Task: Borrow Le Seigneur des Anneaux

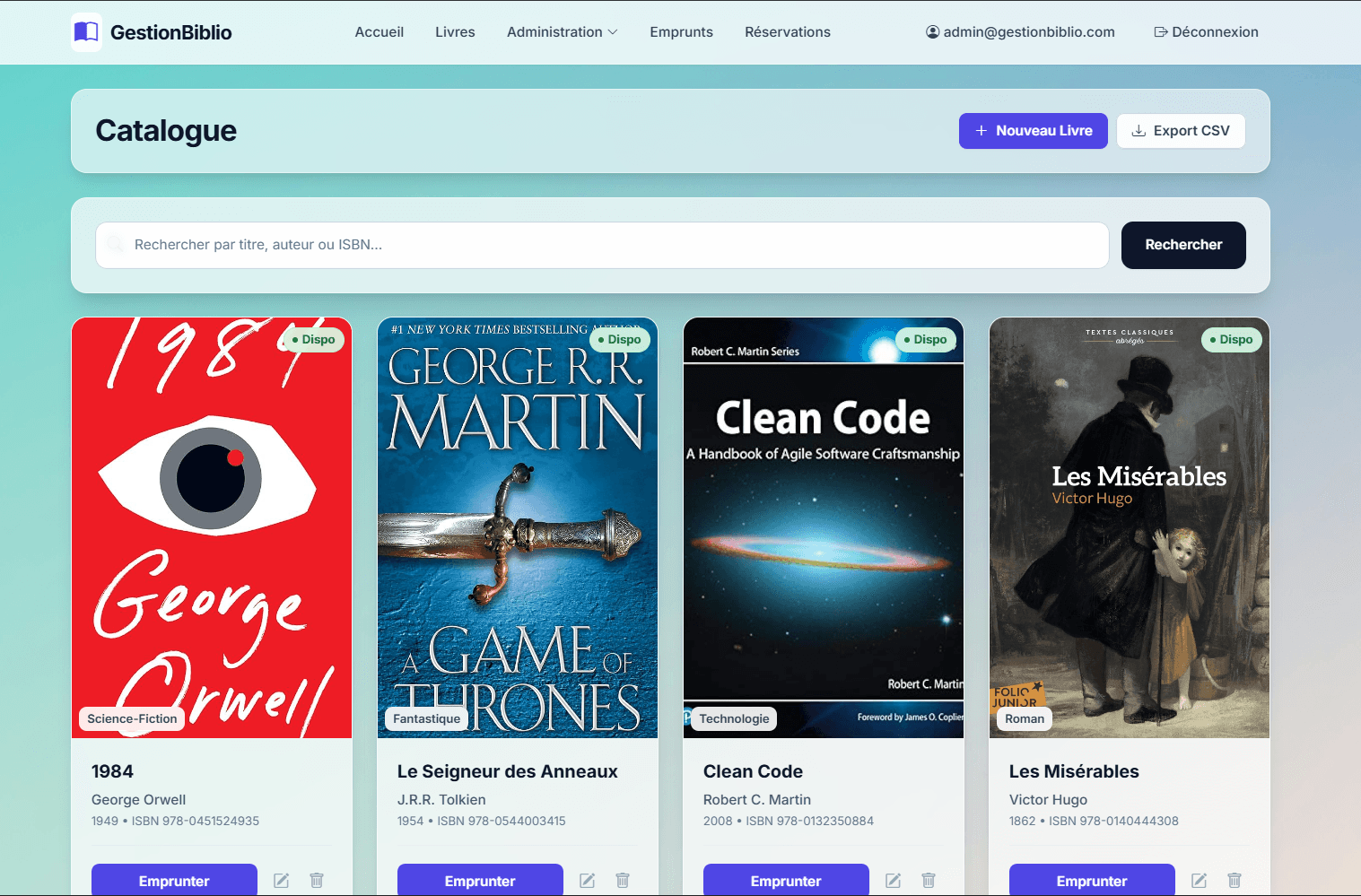Action: click(x=480, y=880)
